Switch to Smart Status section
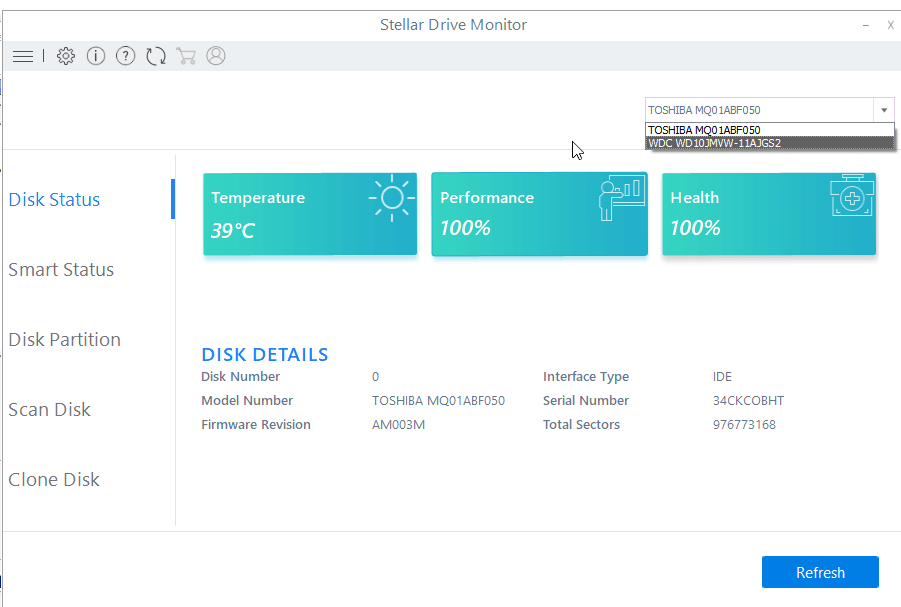 pyautogui.click(x=63, y=269)
